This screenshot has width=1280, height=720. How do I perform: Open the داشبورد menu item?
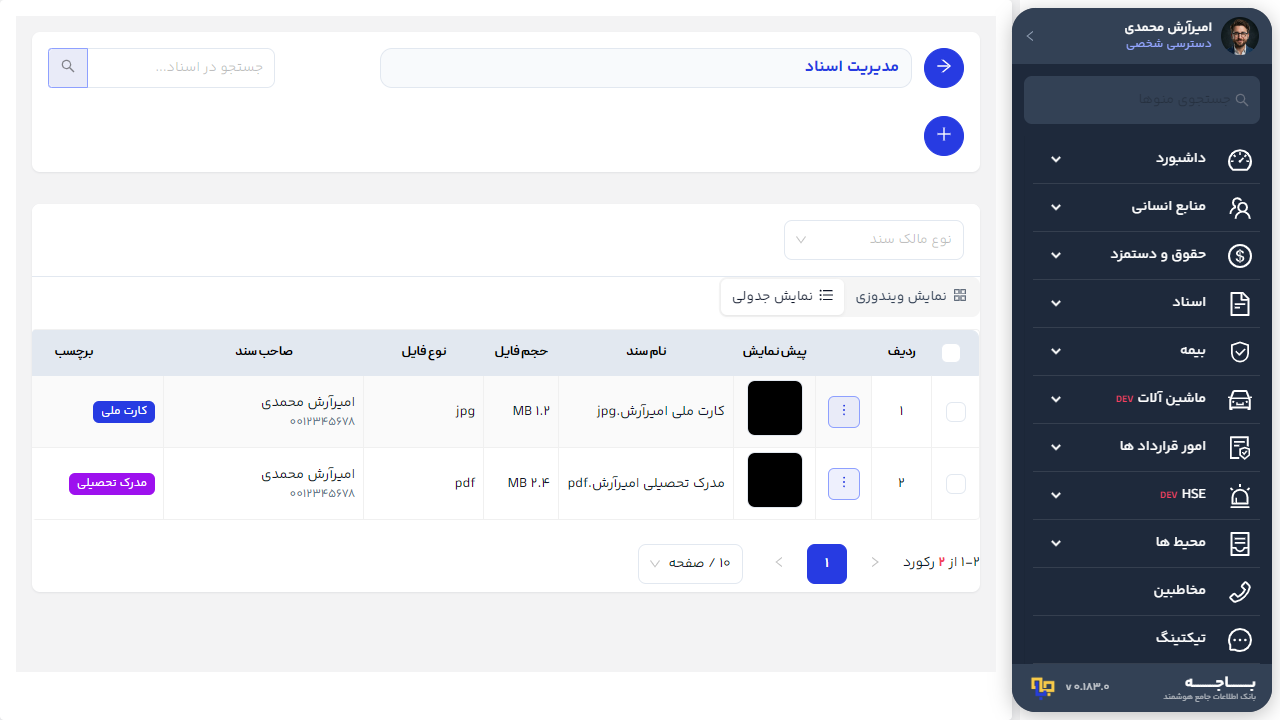tap(1144, 160)
